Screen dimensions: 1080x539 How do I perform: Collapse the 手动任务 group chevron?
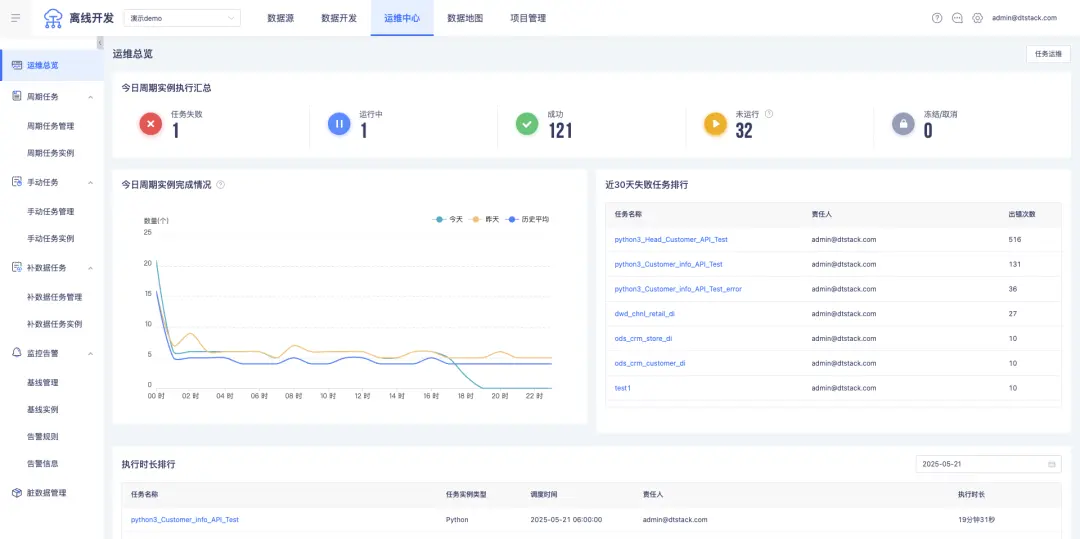pos(90,182)
